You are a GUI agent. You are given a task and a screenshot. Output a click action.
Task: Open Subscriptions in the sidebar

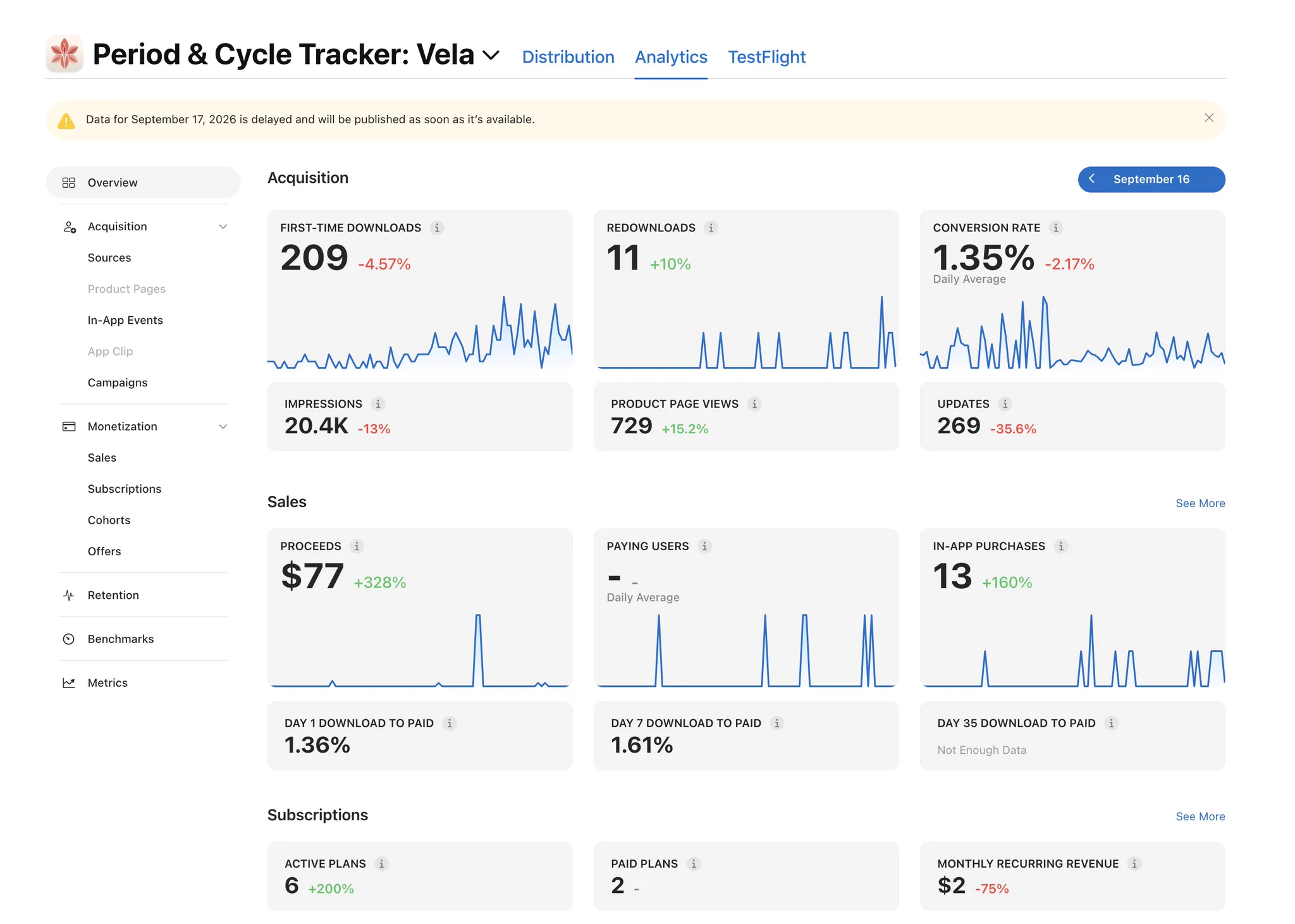pyautogui.click(x=125, y=490)
